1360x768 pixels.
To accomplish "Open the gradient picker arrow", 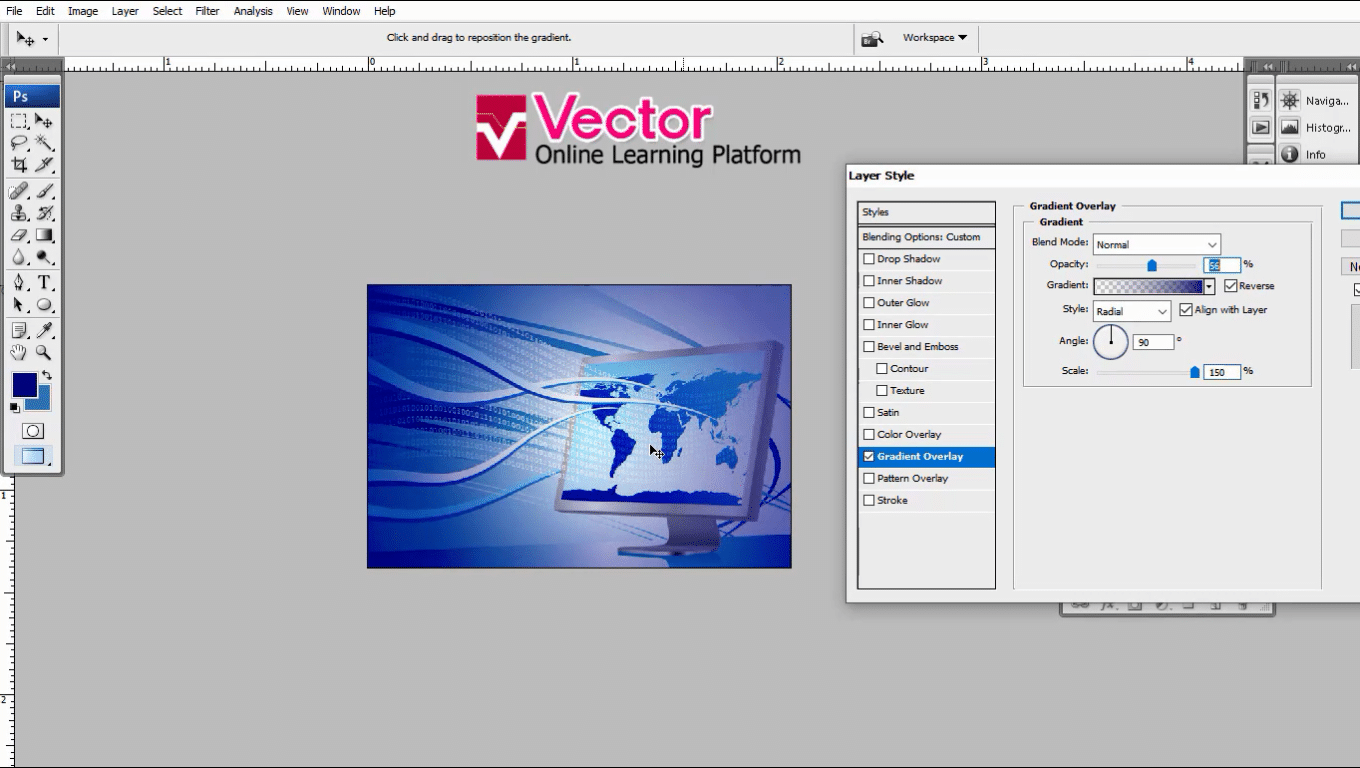I will tap(1209, 286).
